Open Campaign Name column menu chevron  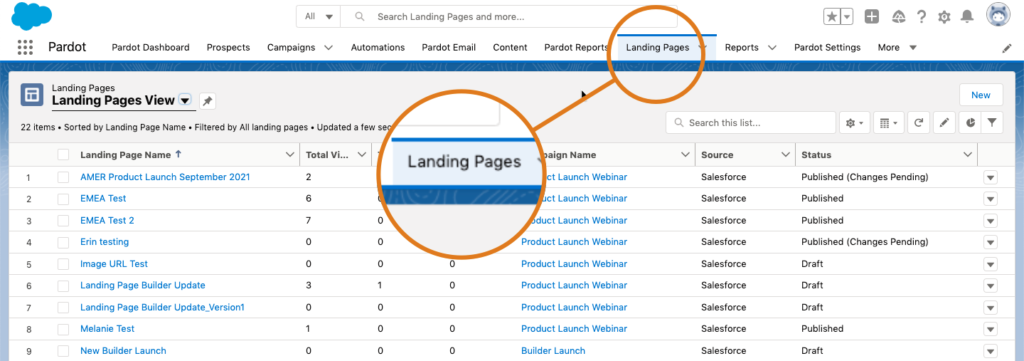[x=685, y=155]
